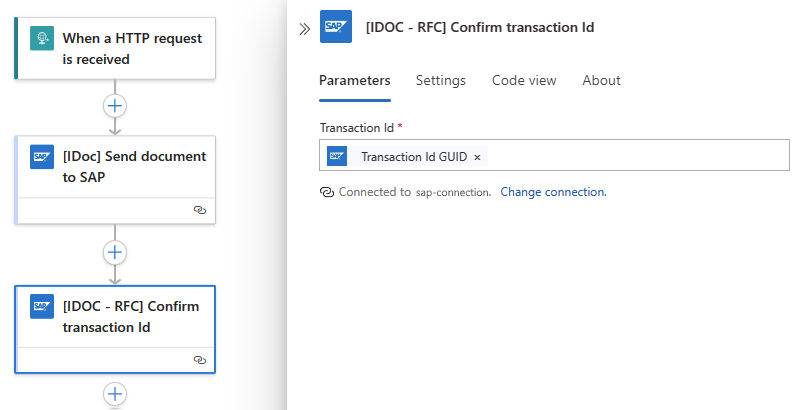Viewport: 800px width, 410px height.
Task: Open the Settings tab
Action: click(441, 80)
